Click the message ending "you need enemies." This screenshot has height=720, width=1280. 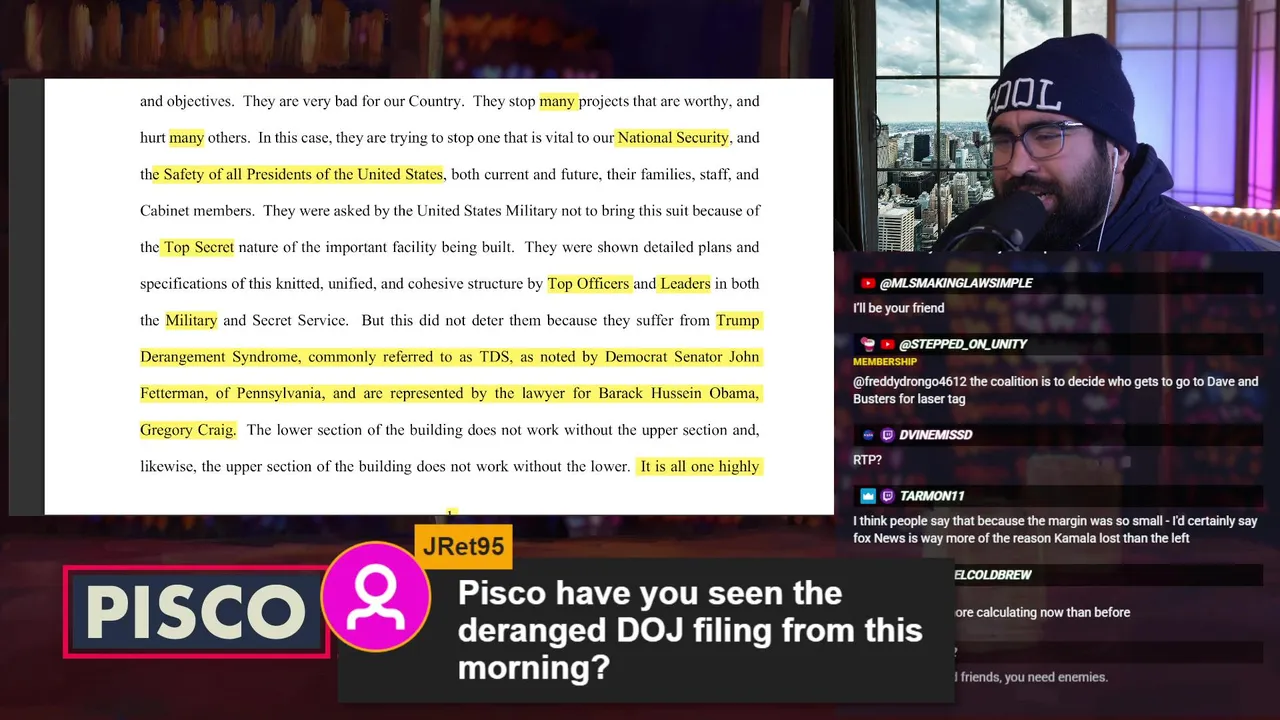(x=1031, y=677)
